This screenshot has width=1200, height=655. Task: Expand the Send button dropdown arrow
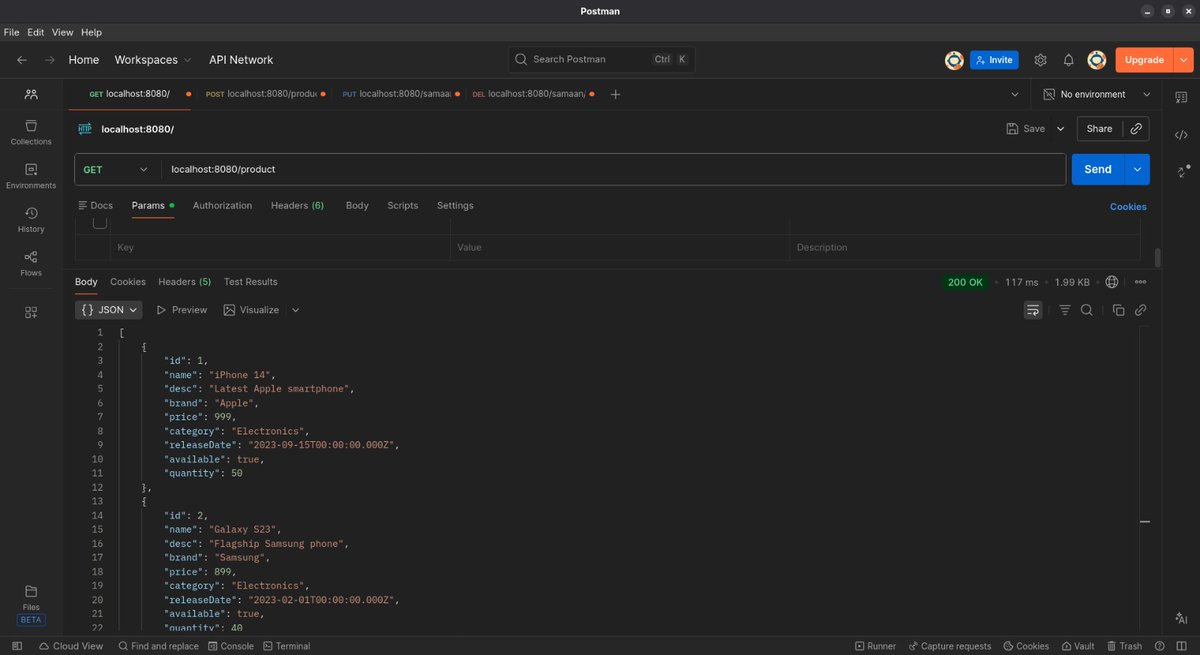pyautogui.click(x=1137, y=169)
